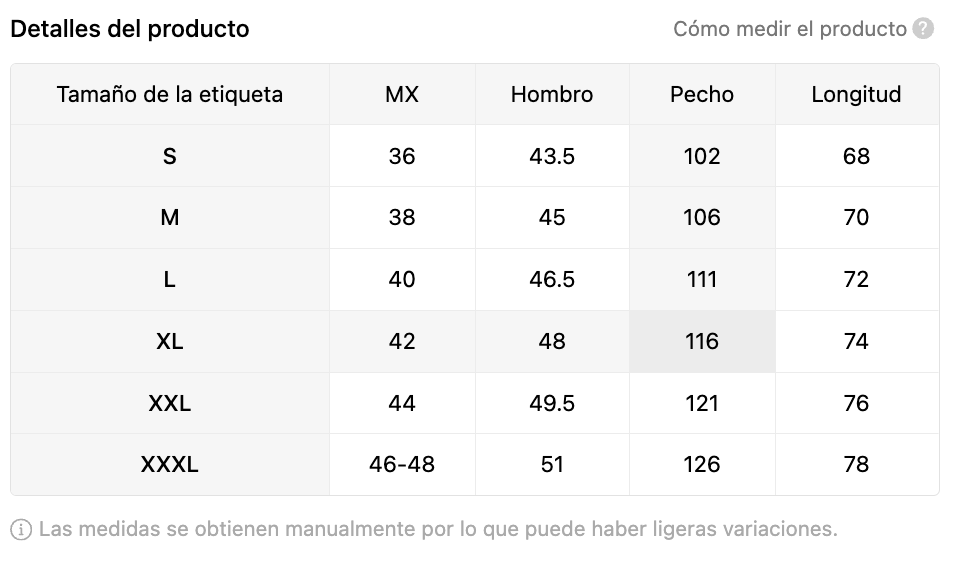968x568 pixels.
Task: Select the XXL size row label
Action: click(170, 403)
